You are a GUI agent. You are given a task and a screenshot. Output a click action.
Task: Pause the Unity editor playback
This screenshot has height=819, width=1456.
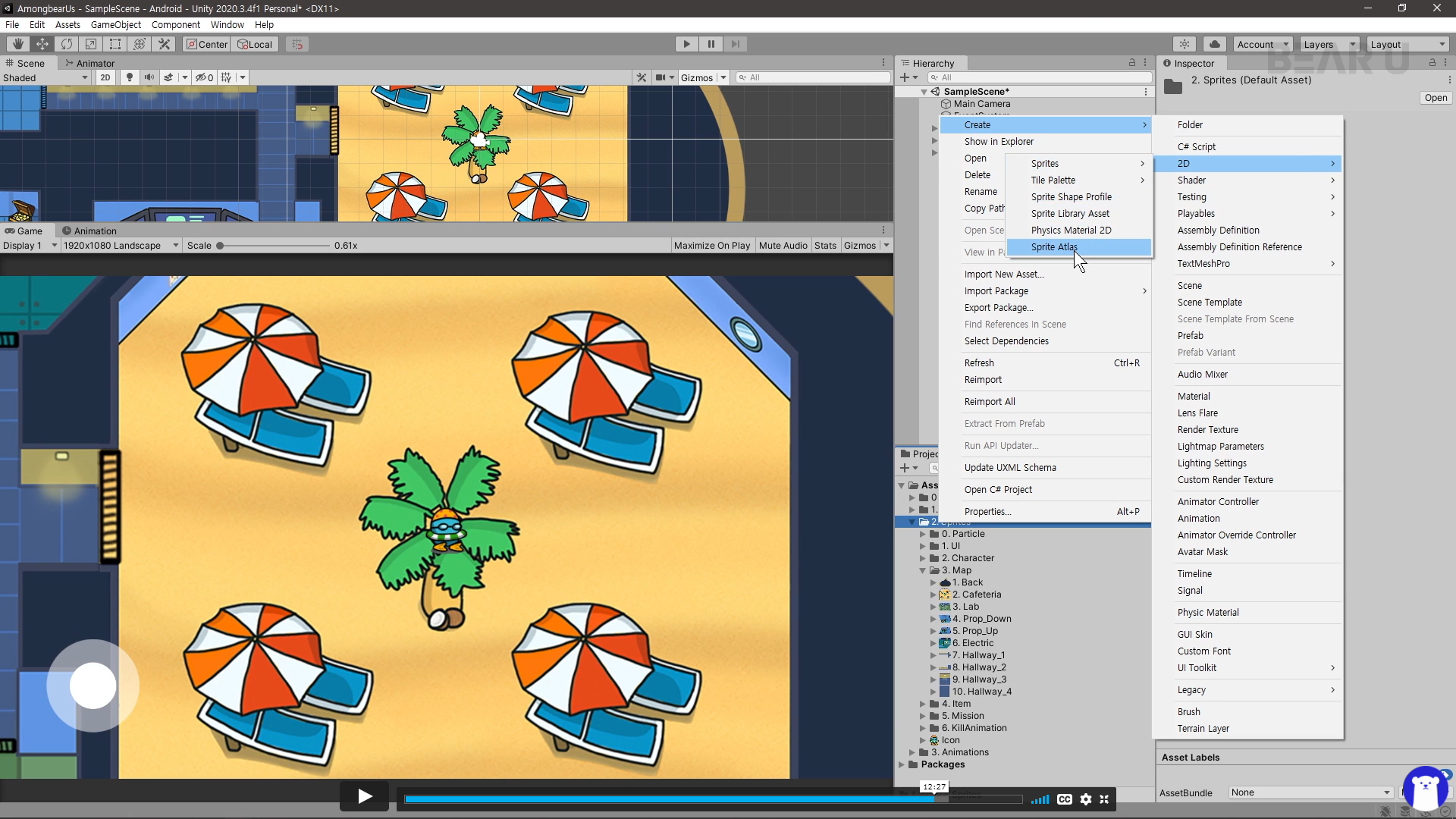(x=711, y=44)
